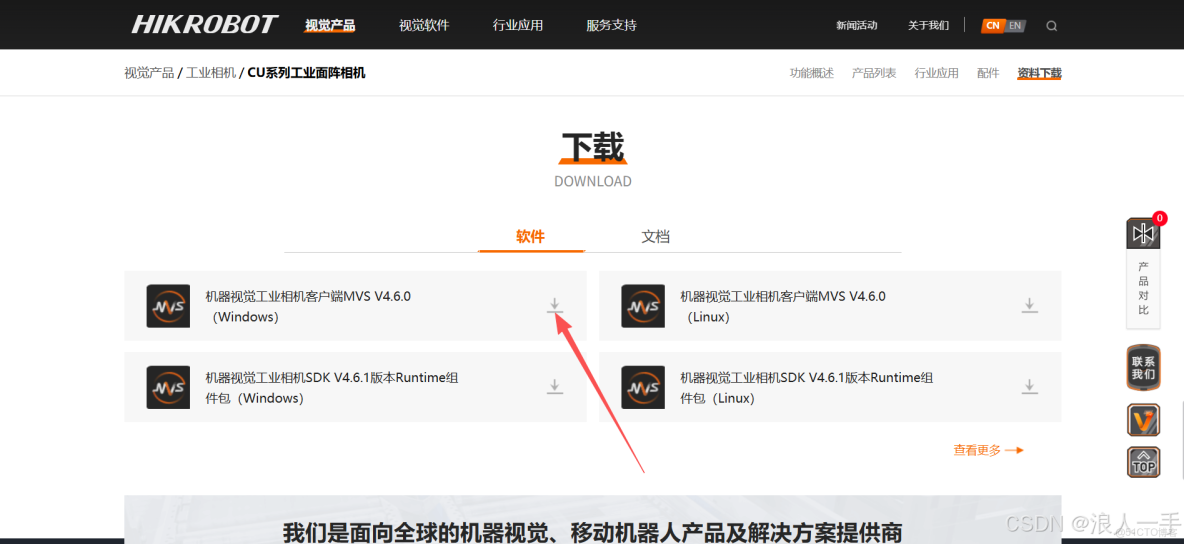Viewport: 1184px width, 544px height.
Task: Jump to 行业应用 section in sub-navigation
Action: 937,73
